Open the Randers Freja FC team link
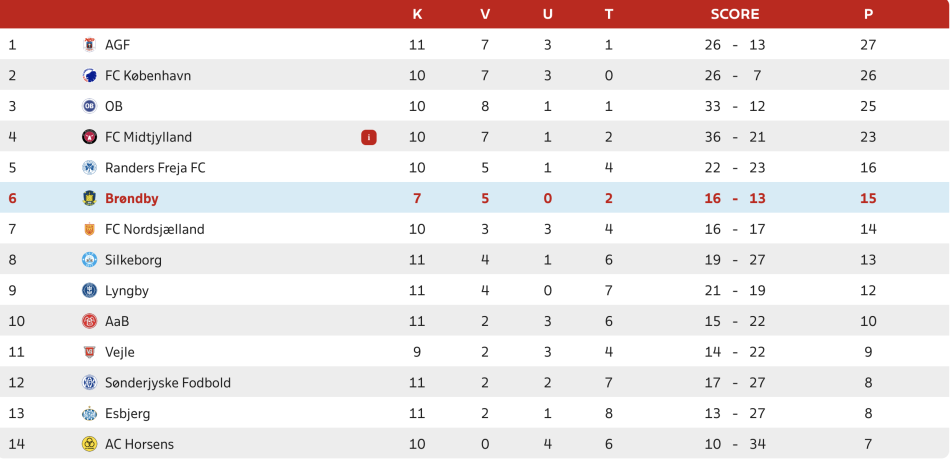Image resolution: width=950 pixels, height=463 pixels. [x=154, y=168]
